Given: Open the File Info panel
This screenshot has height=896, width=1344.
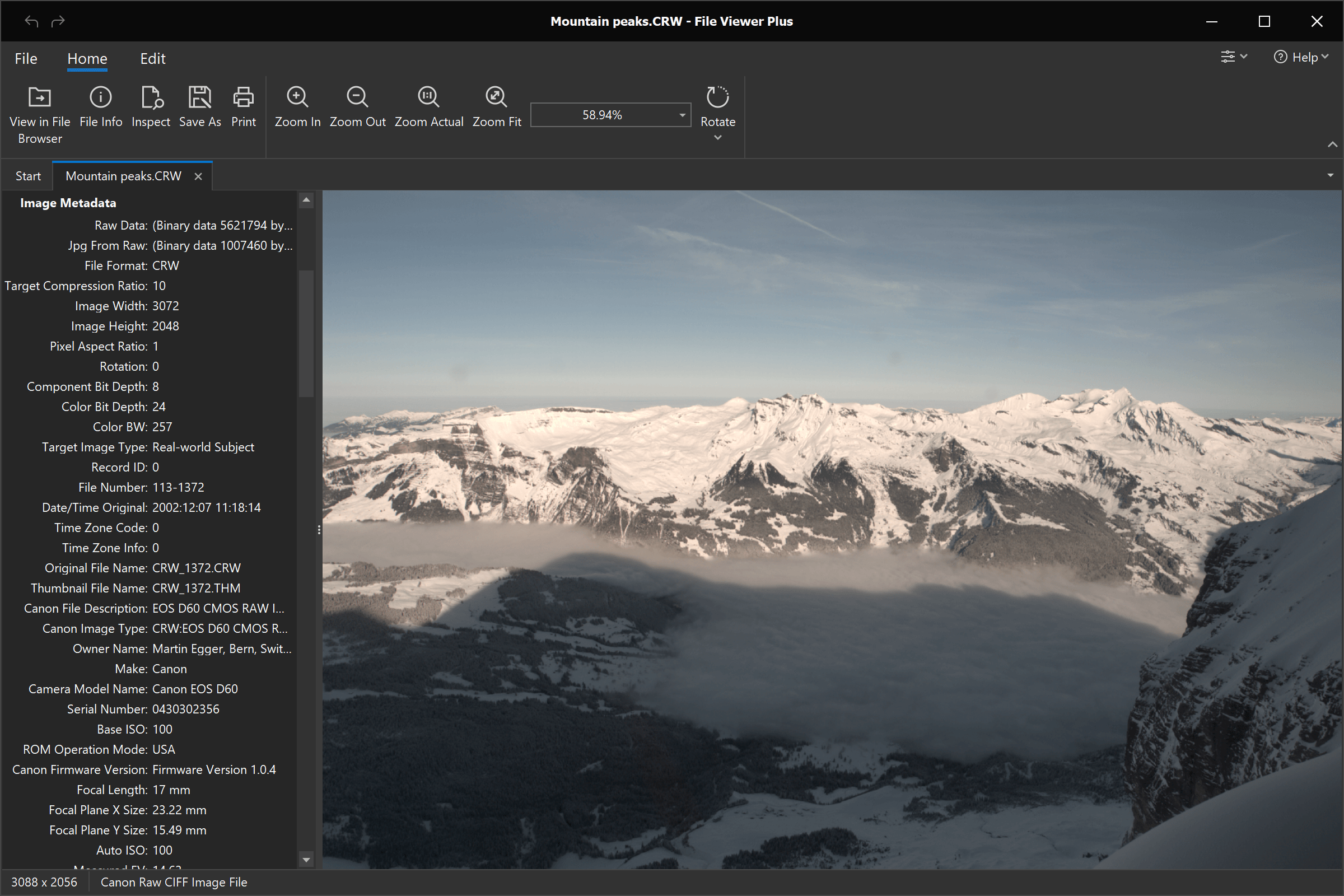Looking at the screenshot, I should [101, 97].
